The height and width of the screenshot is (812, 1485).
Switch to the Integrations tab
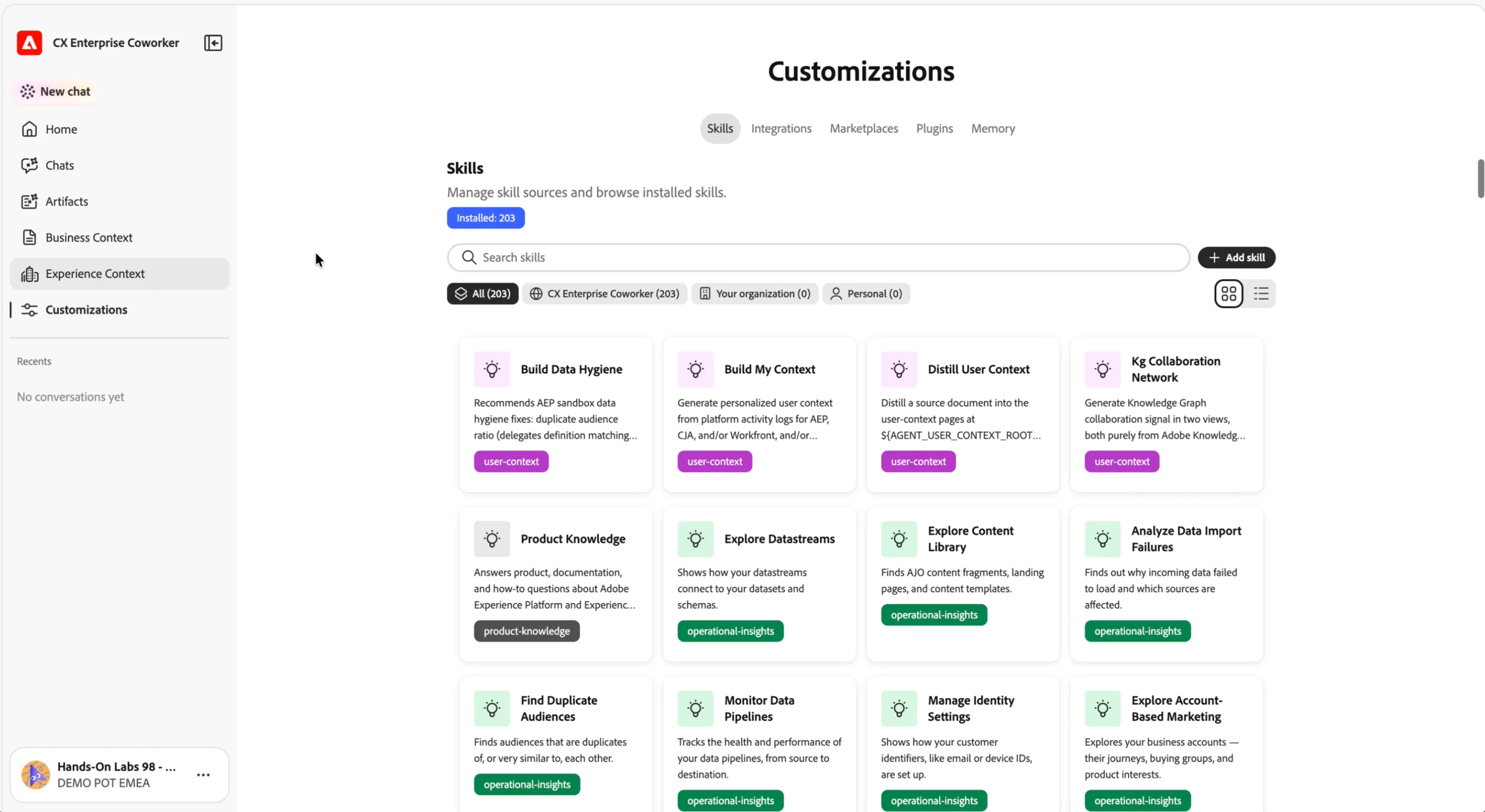(x=781, y=129)
